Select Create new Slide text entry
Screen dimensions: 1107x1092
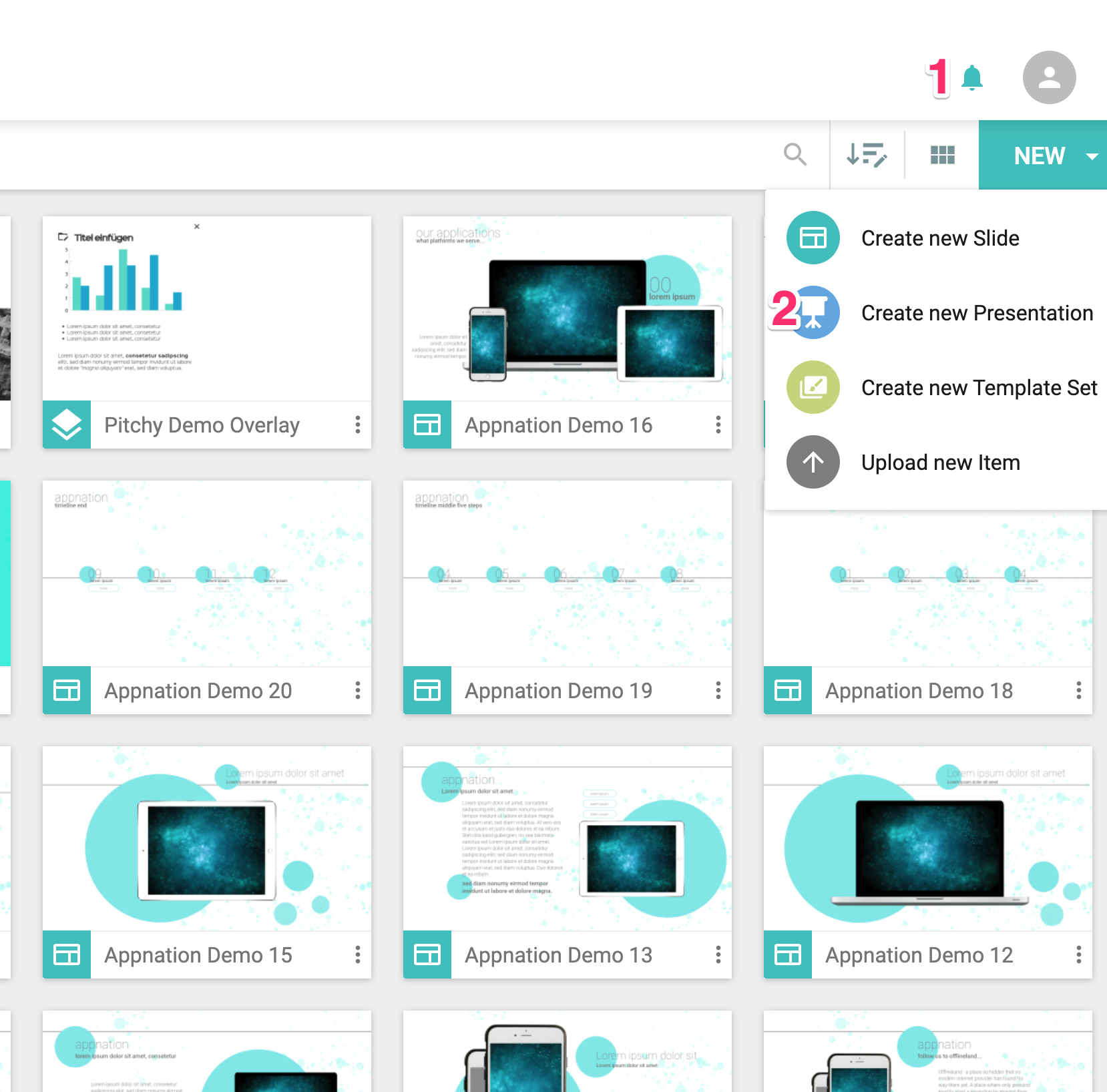point(940,238)
